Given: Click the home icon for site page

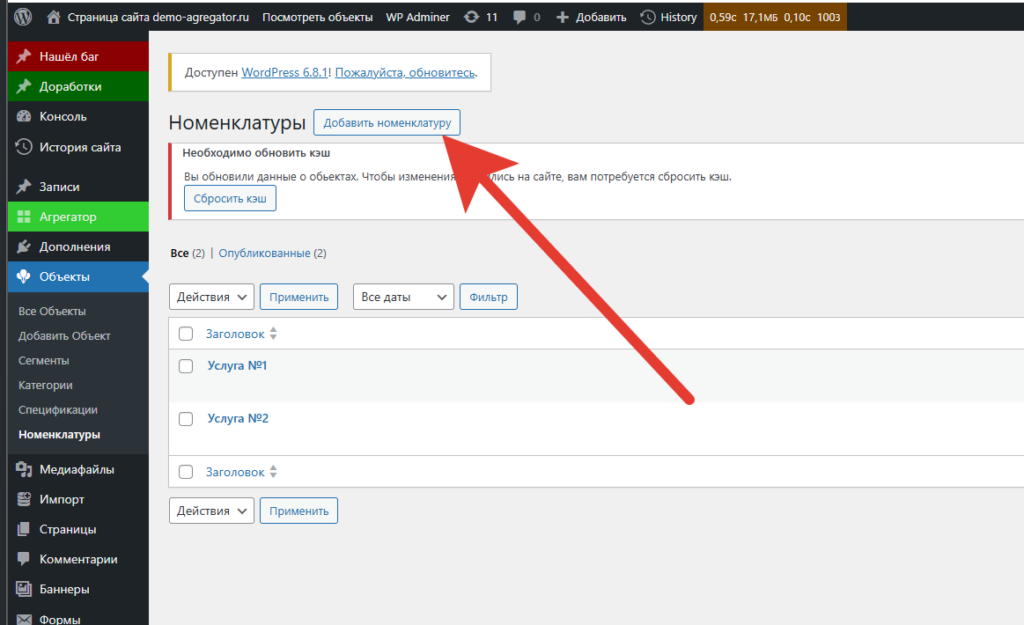Looking at the screenshot, I should point(54,17).
